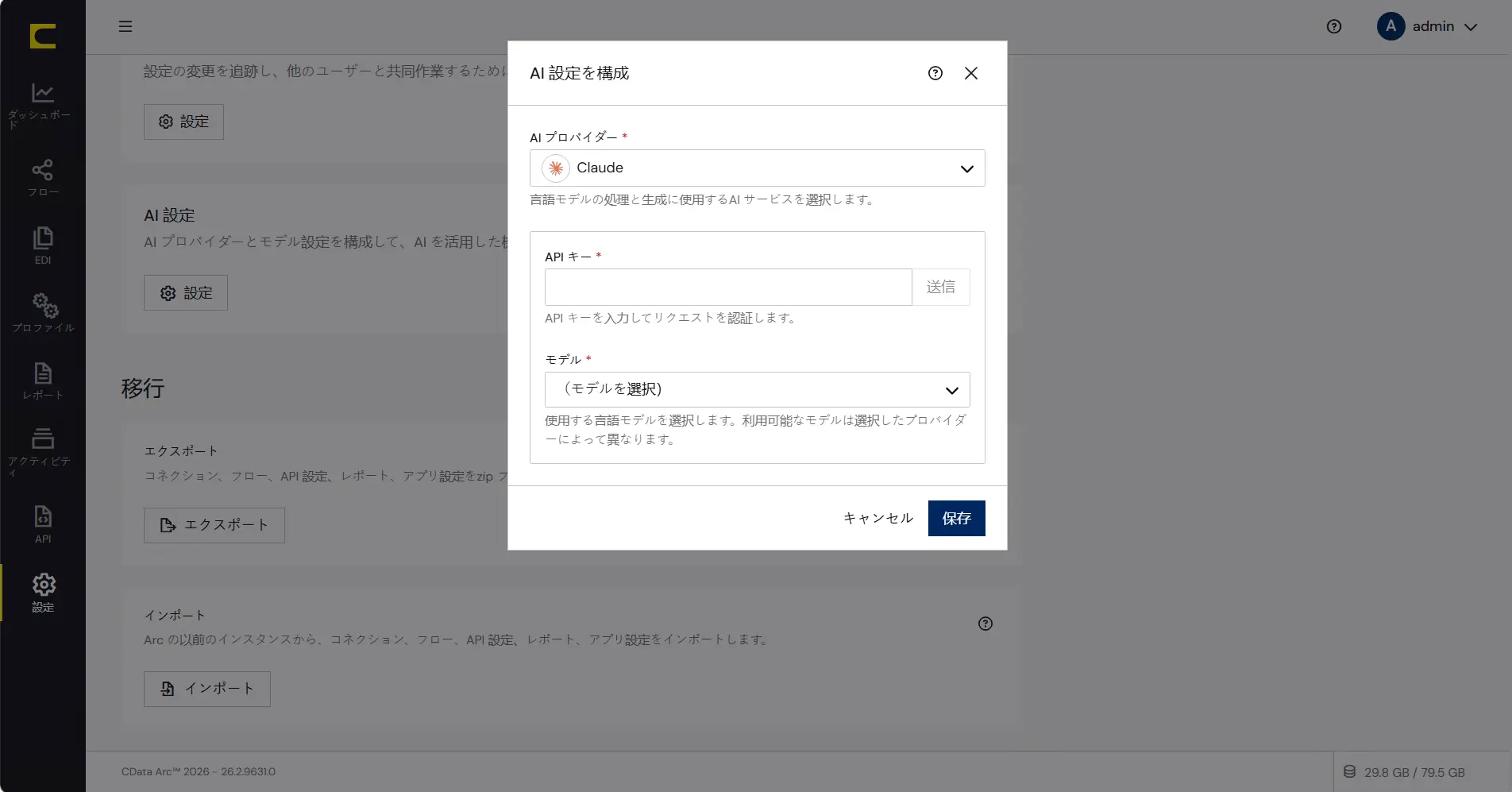Click the dialog help question icon
This screenshot has height=792, width=1512.
point(935,73)
